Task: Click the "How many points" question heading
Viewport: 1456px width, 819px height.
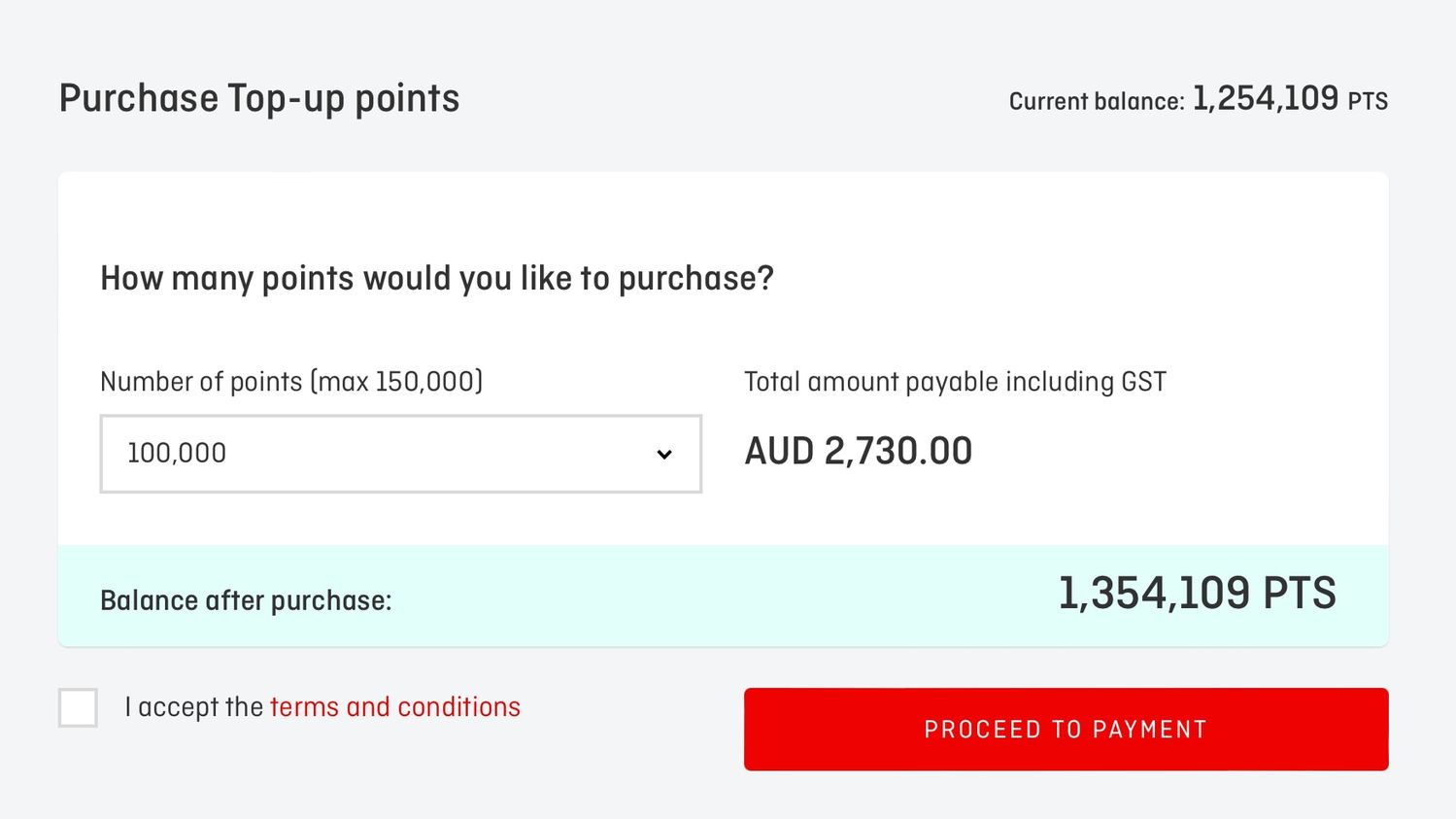Action: pyautogui.click(x=437, y=279)
